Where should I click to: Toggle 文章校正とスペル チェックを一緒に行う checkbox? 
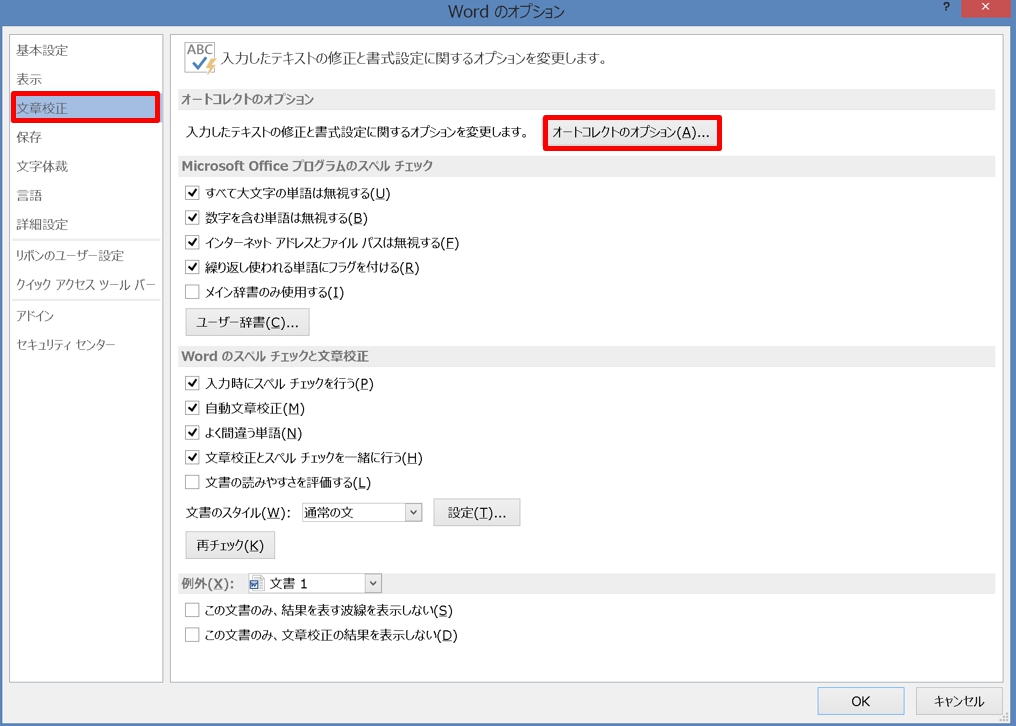click(x=192, y=458)
